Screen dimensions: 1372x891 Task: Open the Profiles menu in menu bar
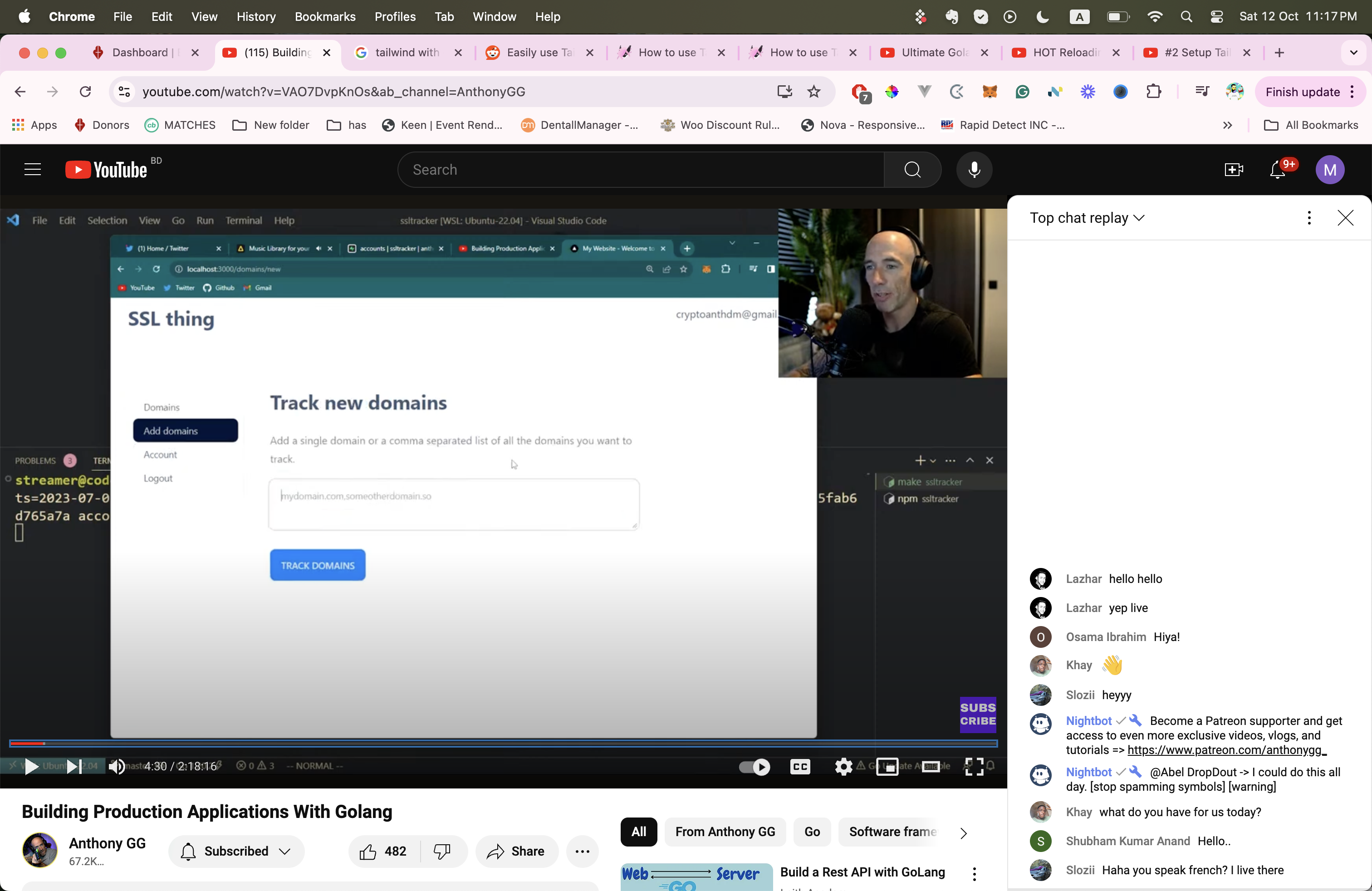pyautogui.click(x=395, y=16)
